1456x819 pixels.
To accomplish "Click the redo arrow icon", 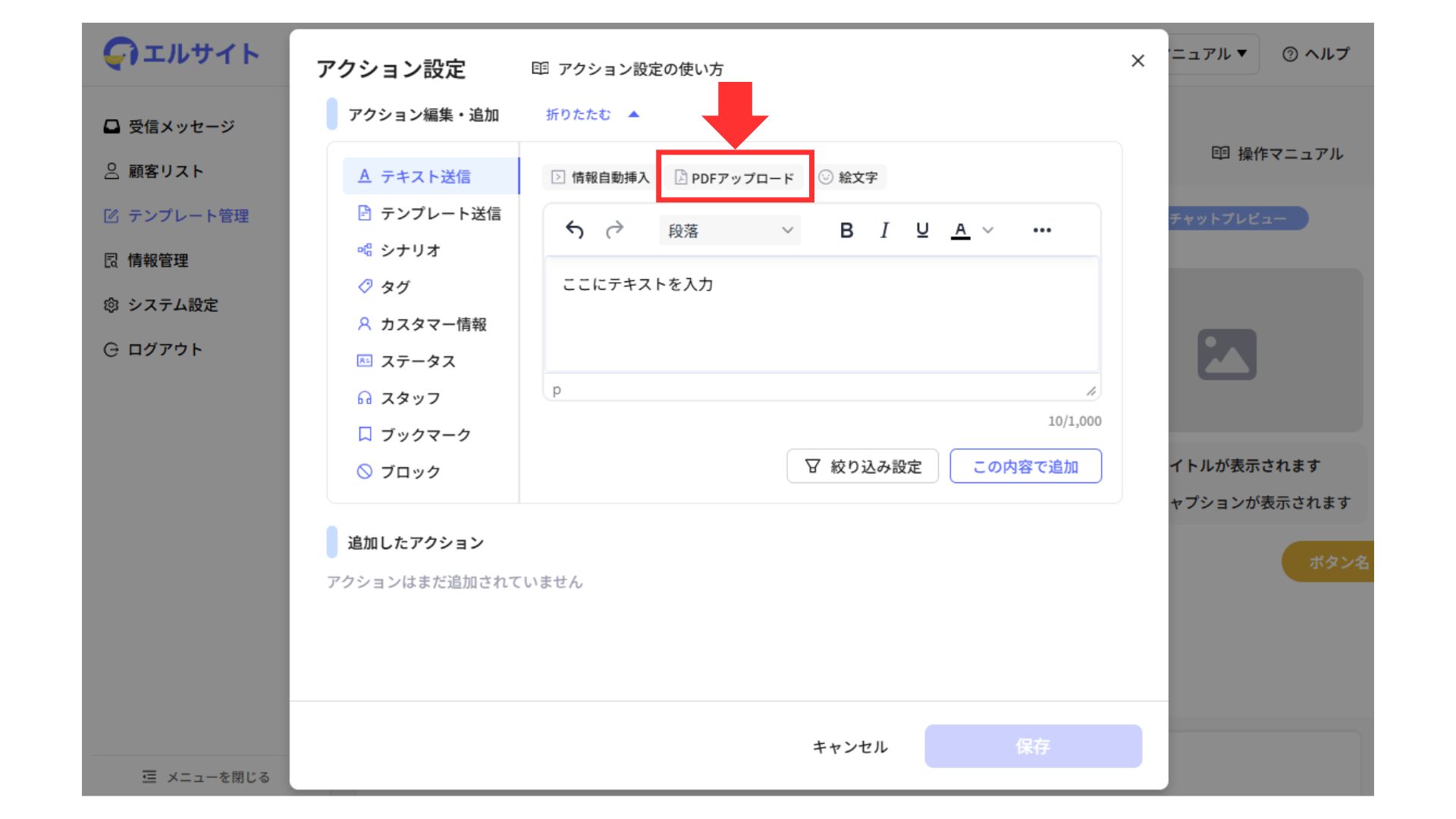I will click(614, 230).
